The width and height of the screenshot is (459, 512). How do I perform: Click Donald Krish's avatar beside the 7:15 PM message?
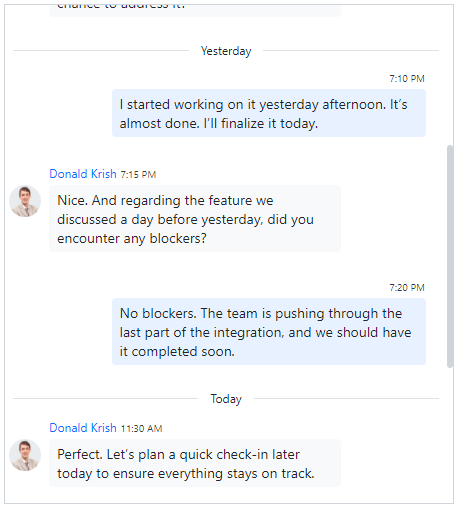tap(25, 201)
